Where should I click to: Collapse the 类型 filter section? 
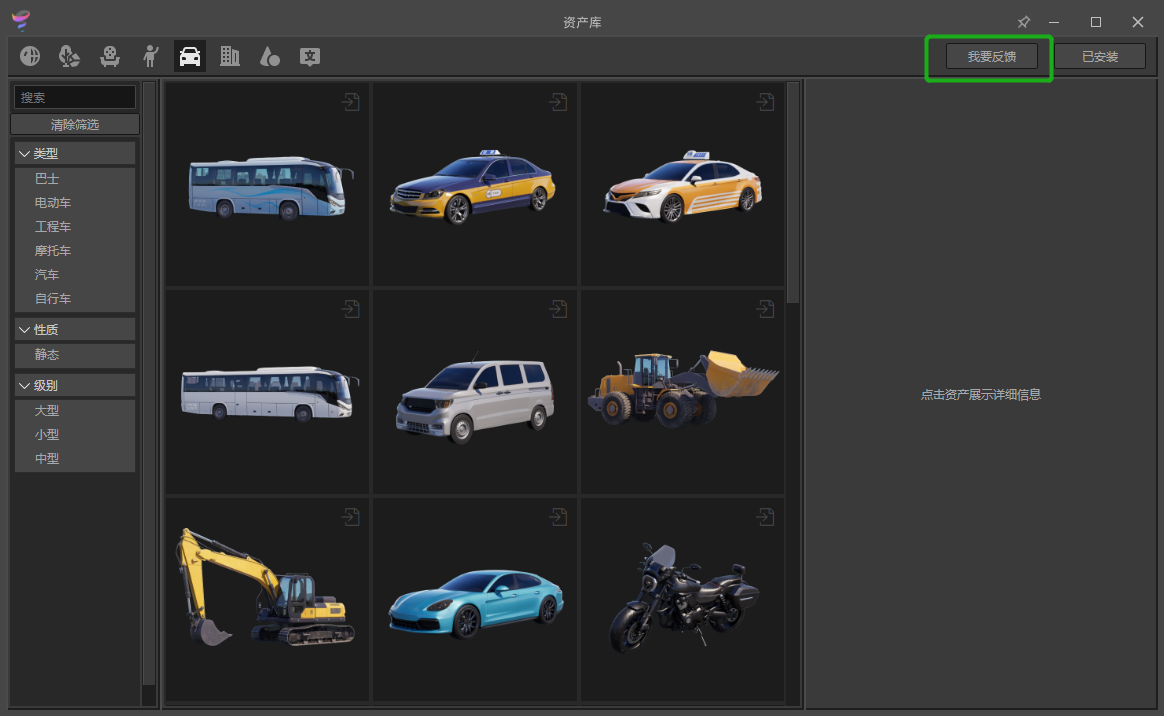click(24, 153)
